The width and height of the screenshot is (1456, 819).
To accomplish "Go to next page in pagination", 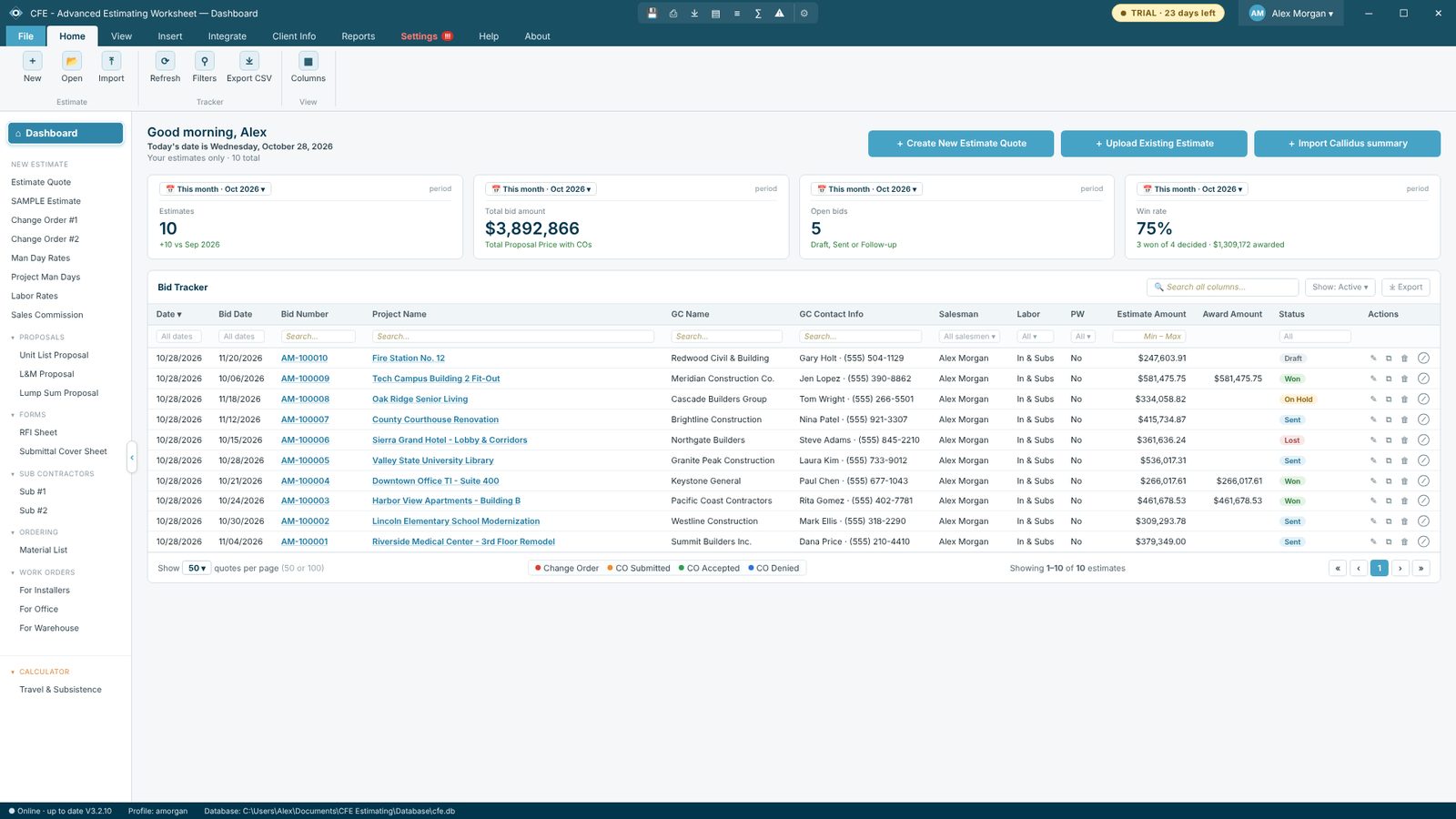I will click(x=1400, y=568).
